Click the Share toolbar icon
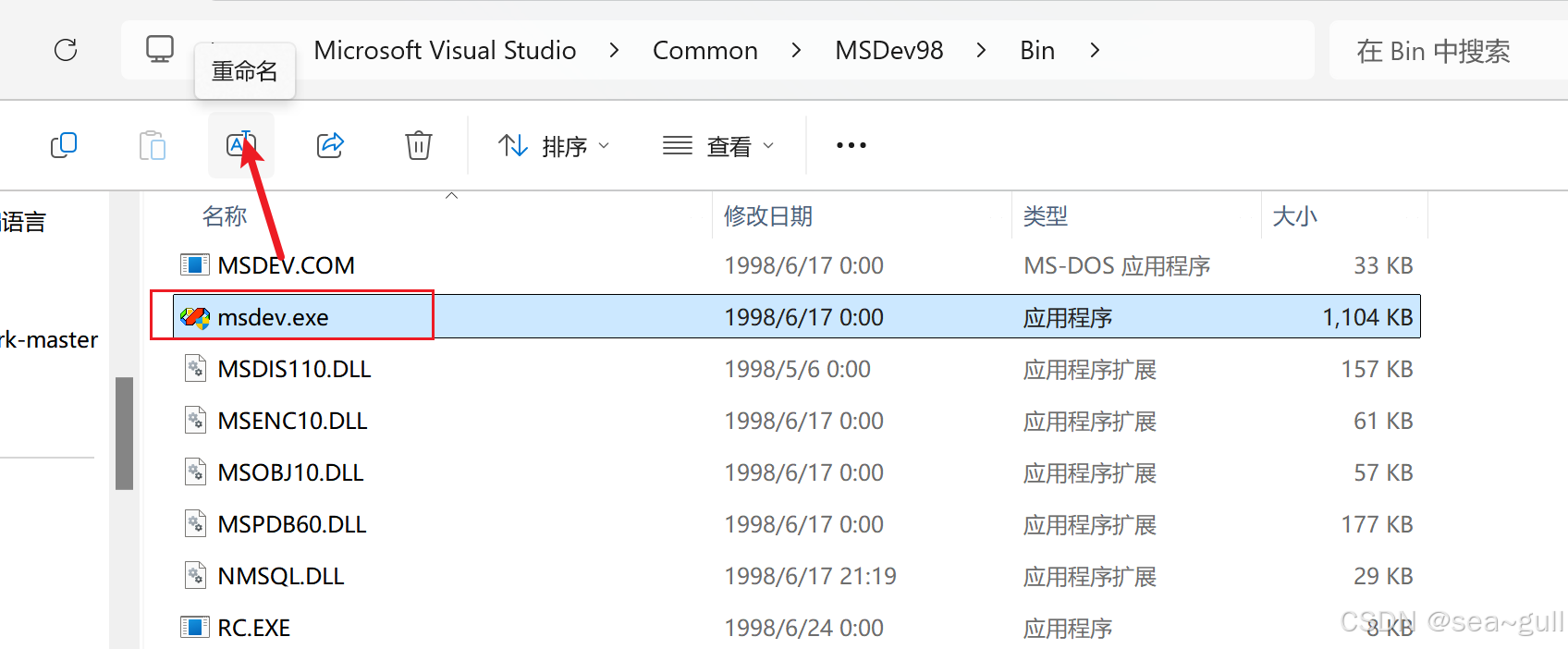The width and height of the screenshot is (1568, 649). 330,145
